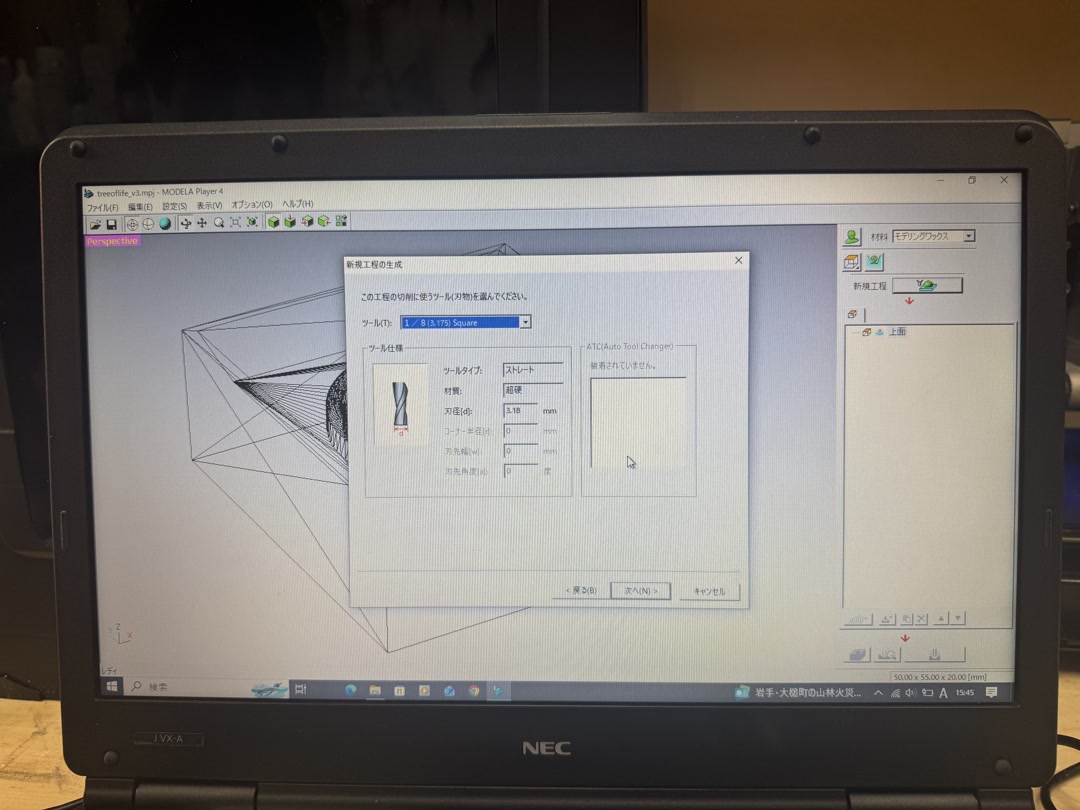
Task: Click the teal modeling form icon in right panel
Action: point(874,262)
